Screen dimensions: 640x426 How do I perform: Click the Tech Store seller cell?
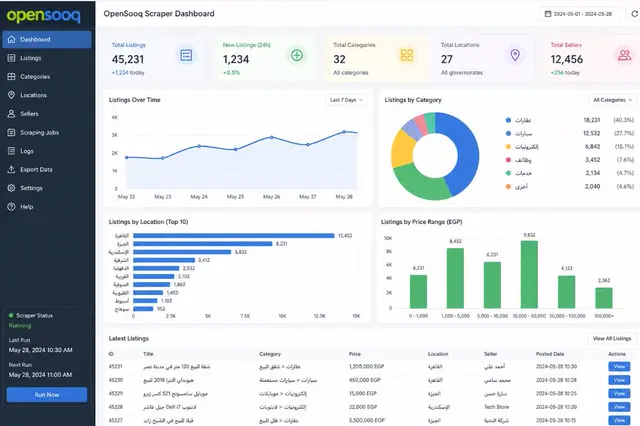point(496,407)
